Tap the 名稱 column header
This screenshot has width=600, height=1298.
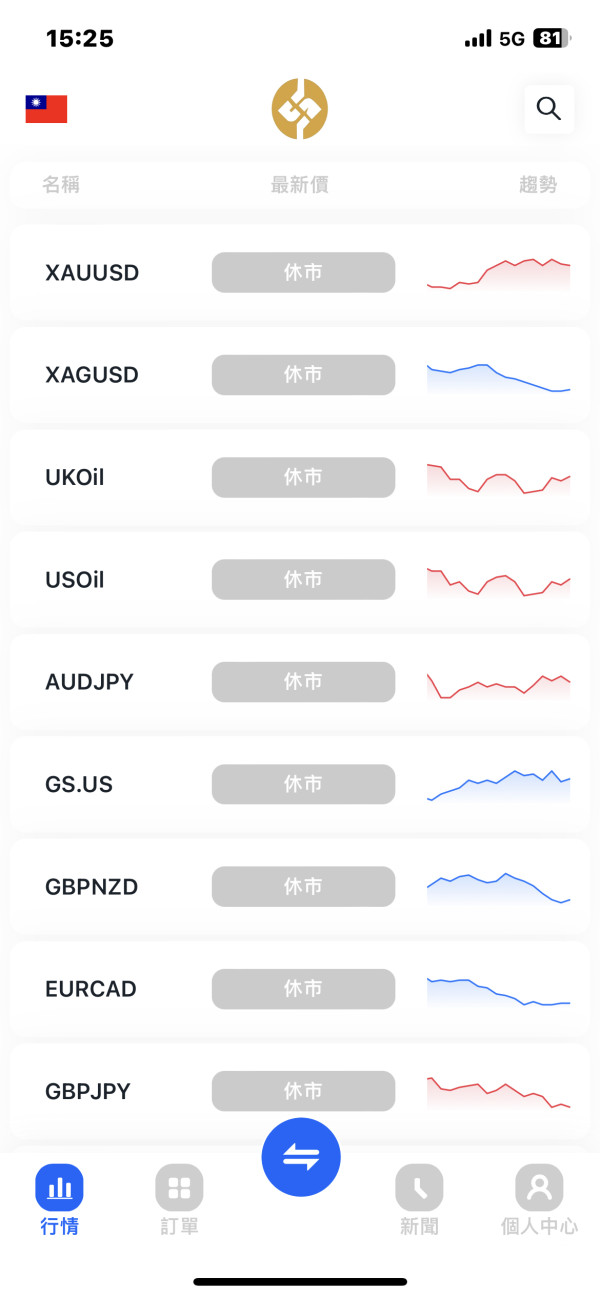tap(61, 185)
